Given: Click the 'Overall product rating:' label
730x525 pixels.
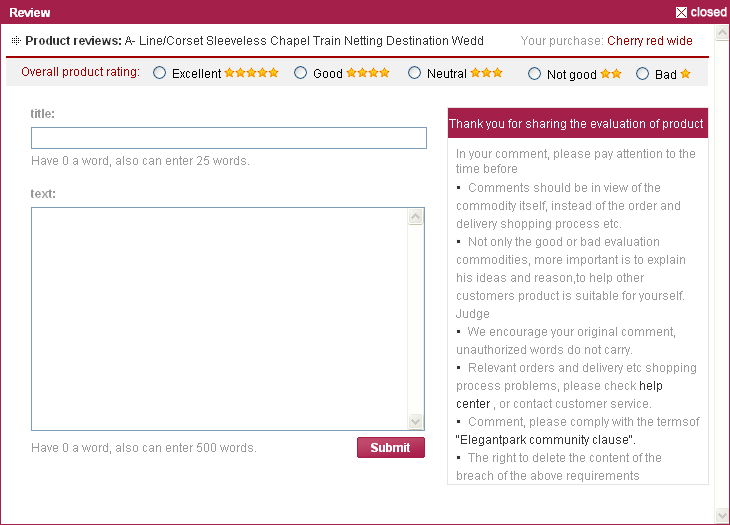Looking at the screenshot, I should click(81, 72).
